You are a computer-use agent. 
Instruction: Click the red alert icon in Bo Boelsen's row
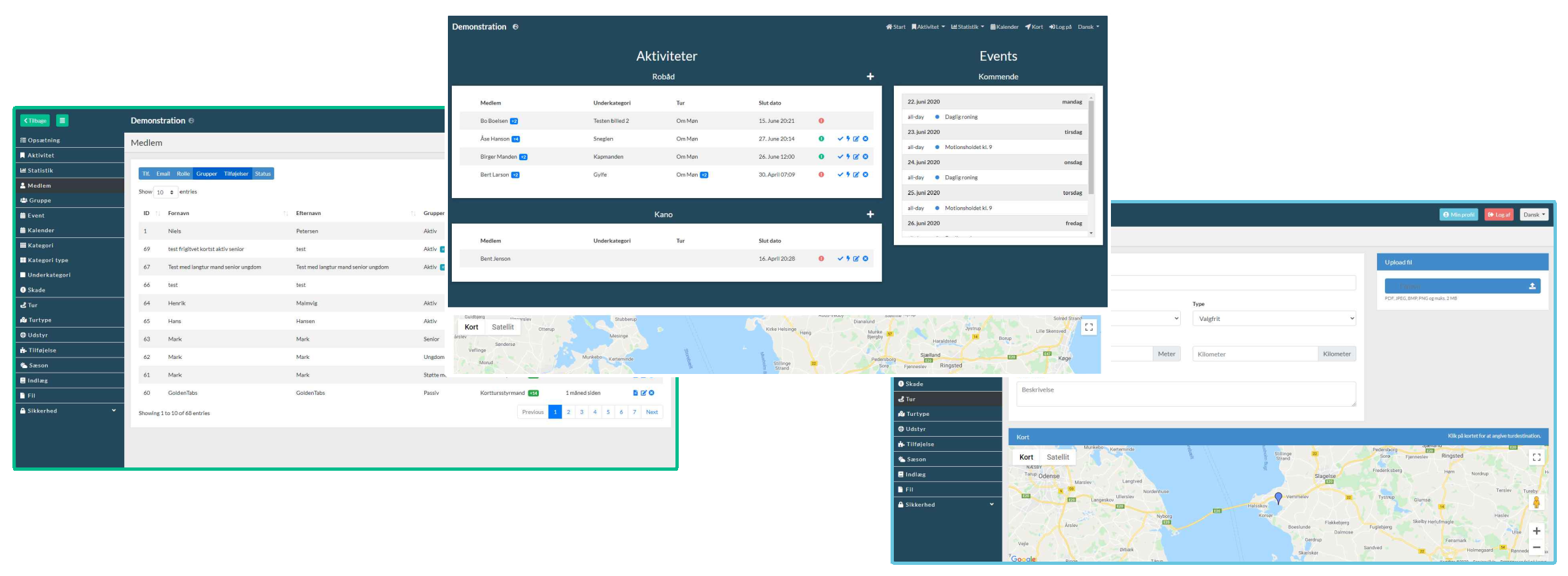821,121
